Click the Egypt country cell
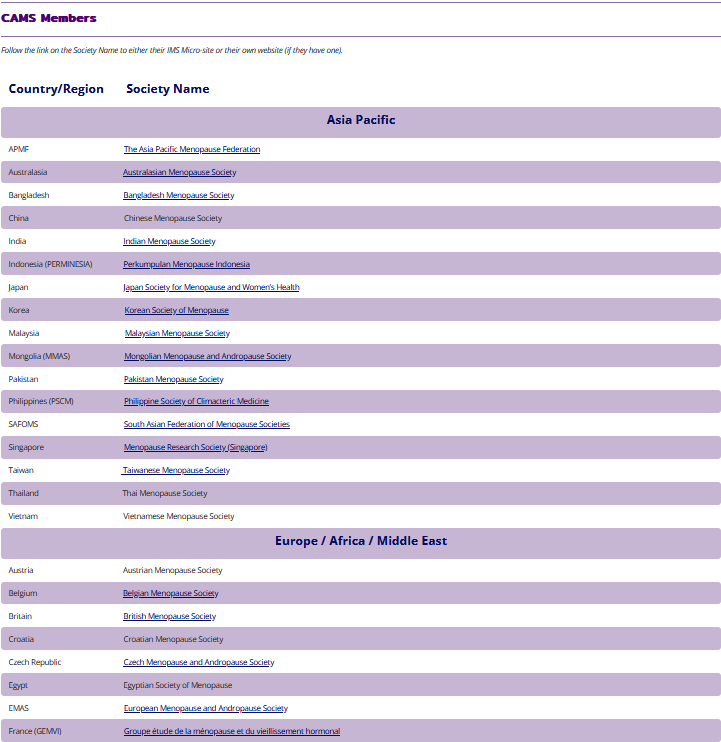The height and width of the screenshot is (742, 721). [x=18, y=685]
